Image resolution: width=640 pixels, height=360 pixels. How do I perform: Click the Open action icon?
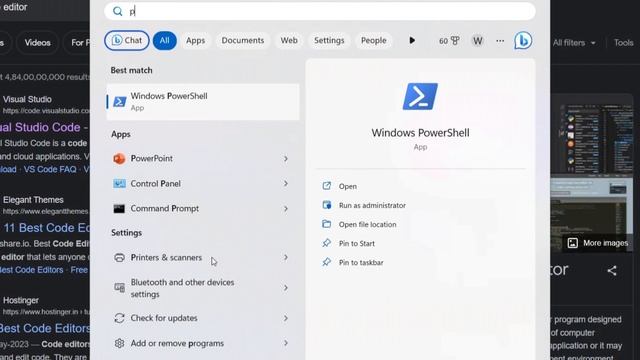tap(327, 186)
